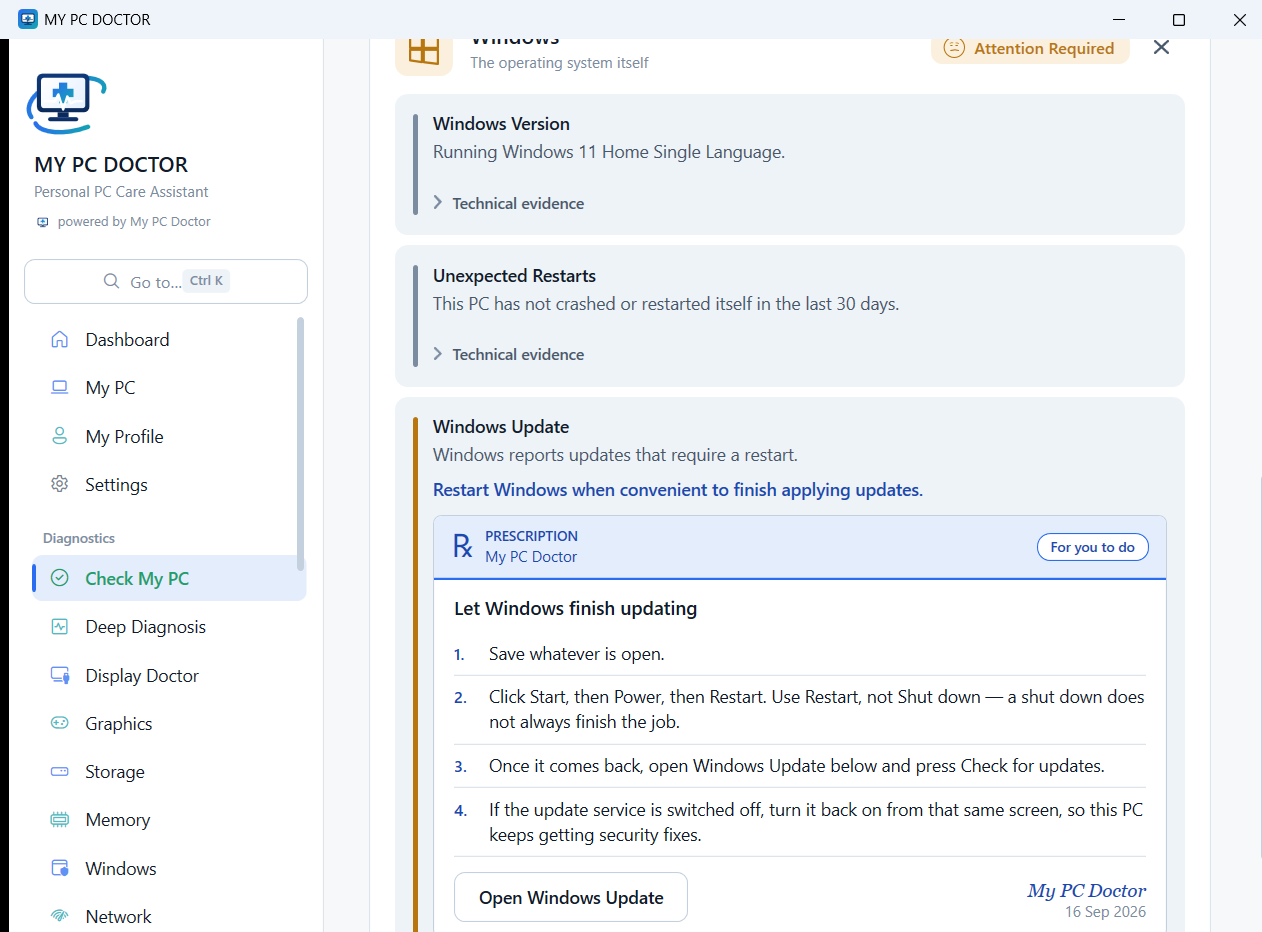This screenshot has height=932, width=1262.
Task: Expand Technical evidence under Windows Version
Action: 508,203
